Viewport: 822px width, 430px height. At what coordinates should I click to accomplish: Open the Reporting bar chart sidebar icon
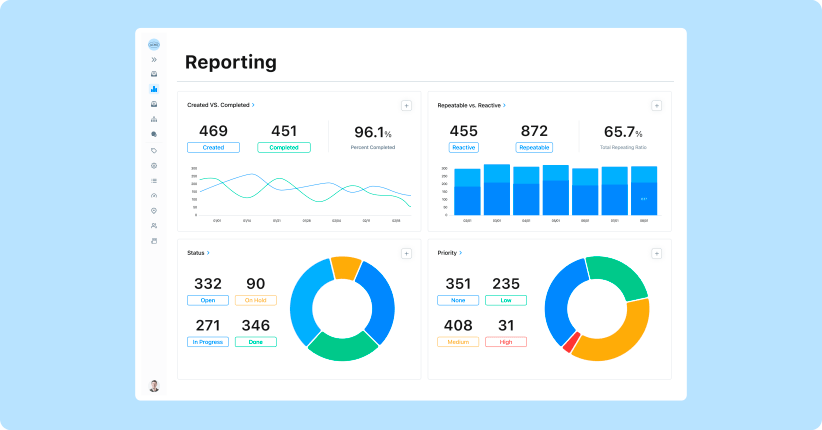pyautogui.click(x=154, y=89)
